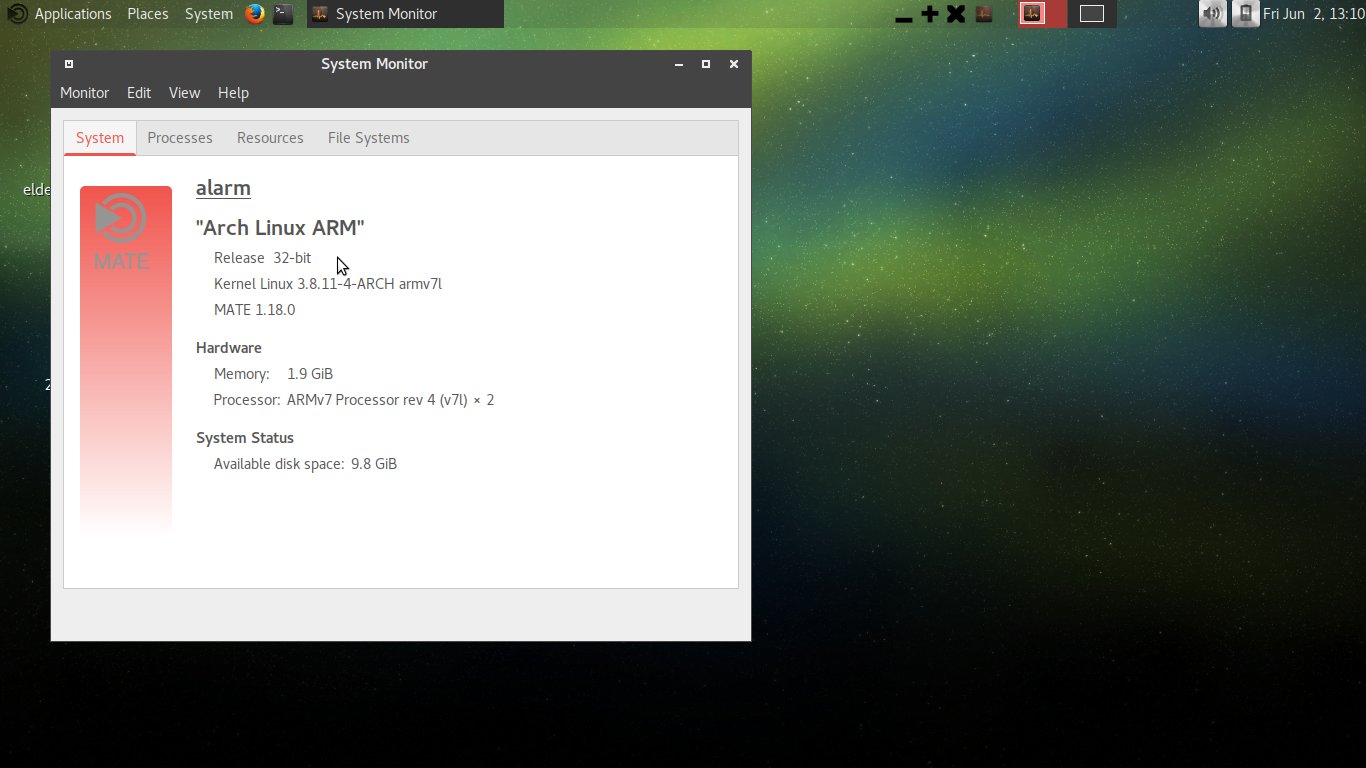Open the View menu
The image size is (1366, 768).
click(184, 93)
